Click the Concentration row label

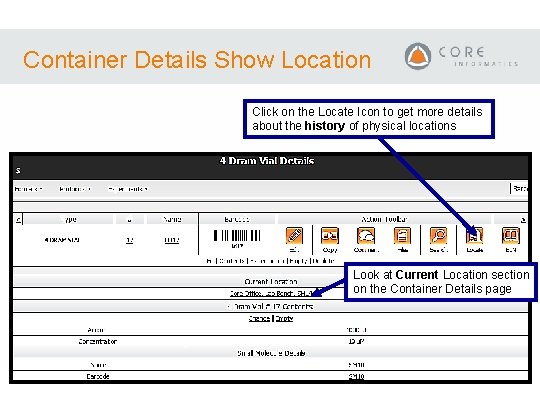click(98, 342)
